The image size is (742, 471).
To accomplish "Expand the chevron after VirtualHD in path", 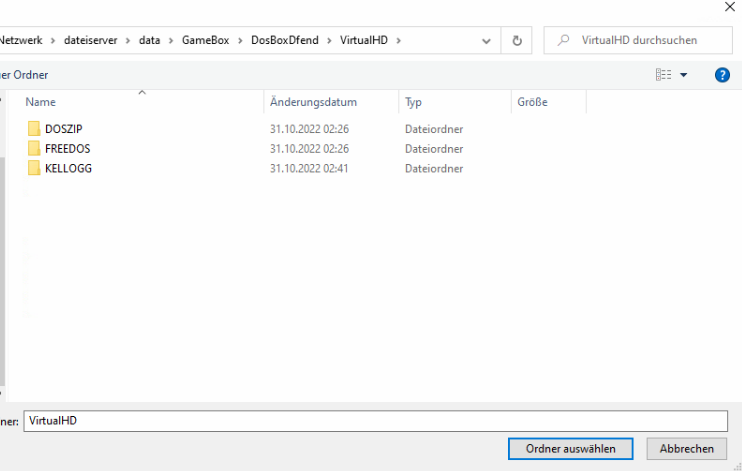I will (x=398, y=41).
